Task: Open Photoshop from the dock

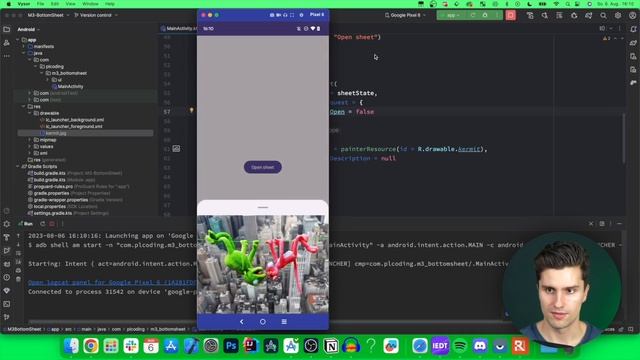Action: click(231, 346)
